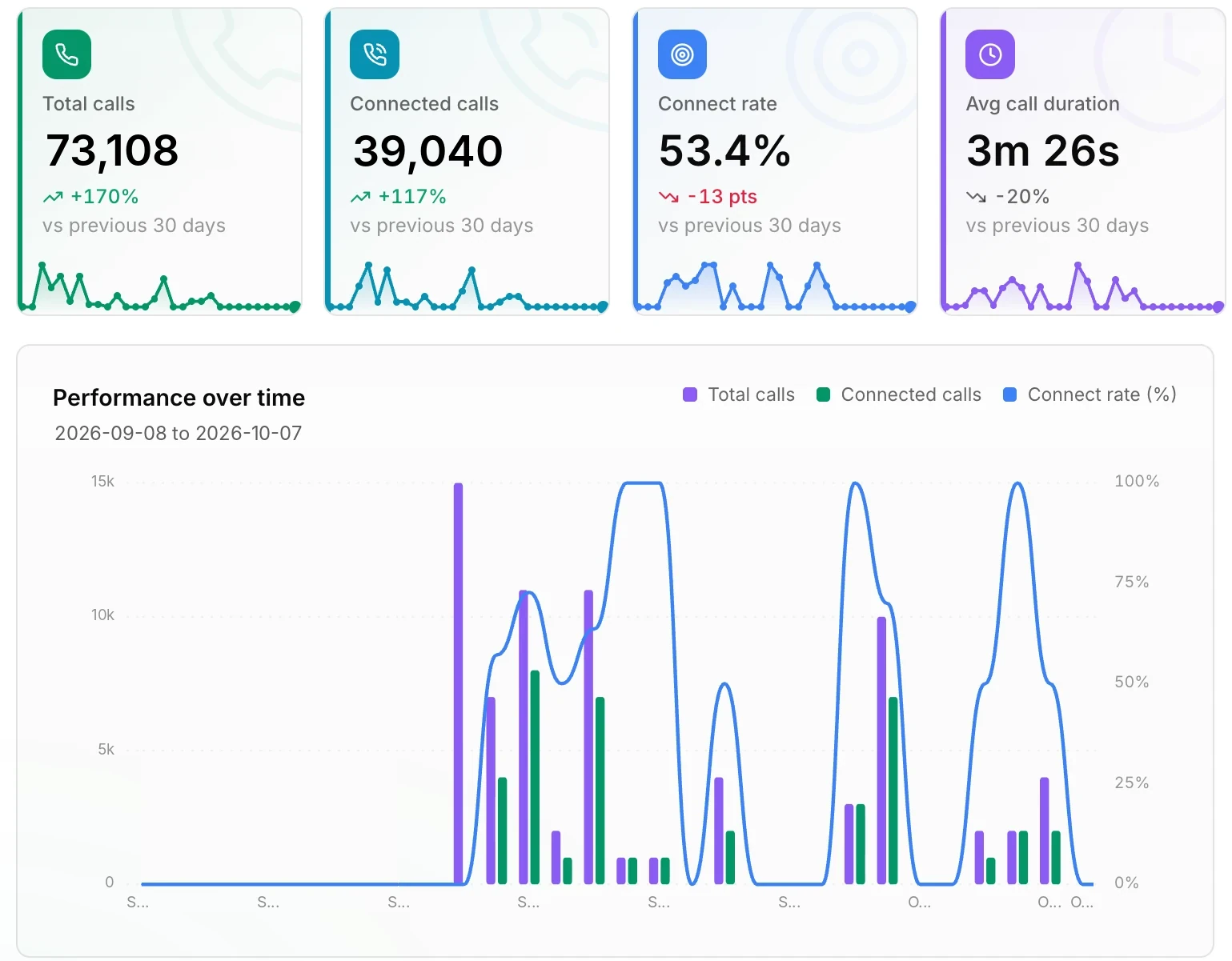Click the 15k left axis label

pyautogui.click(x=102, y=482)
